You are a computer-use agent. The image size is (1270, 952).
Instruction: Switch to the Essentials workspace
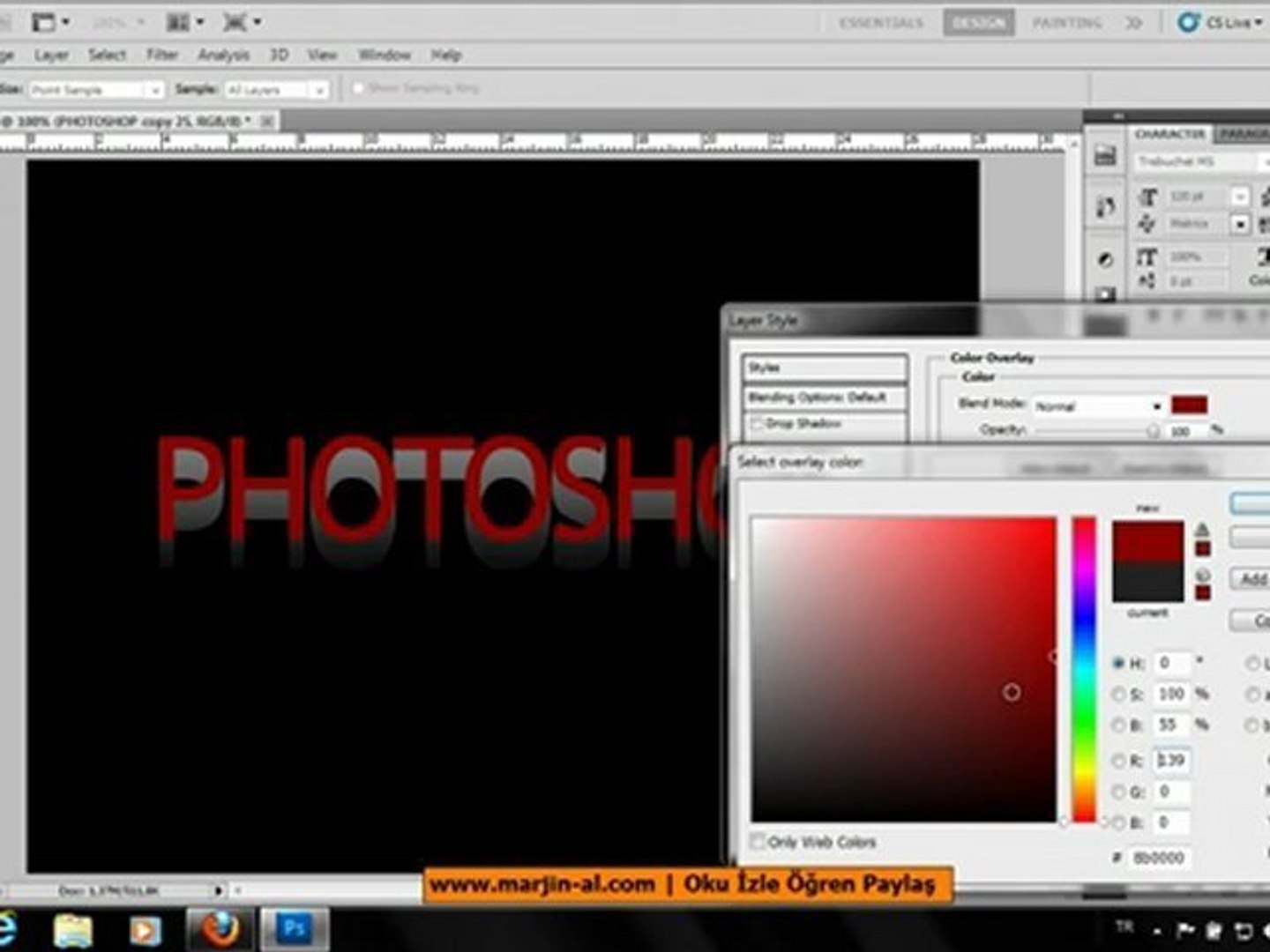coord(881,22)
